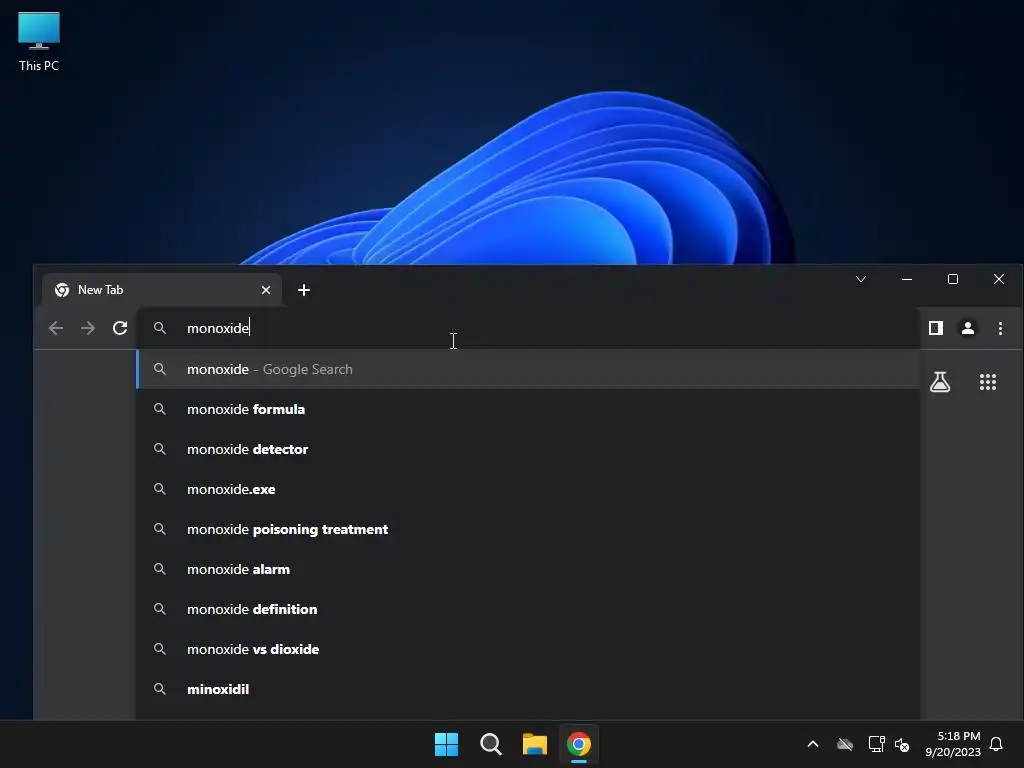Pick the 'monoxide.exe' suggestion

528,489
